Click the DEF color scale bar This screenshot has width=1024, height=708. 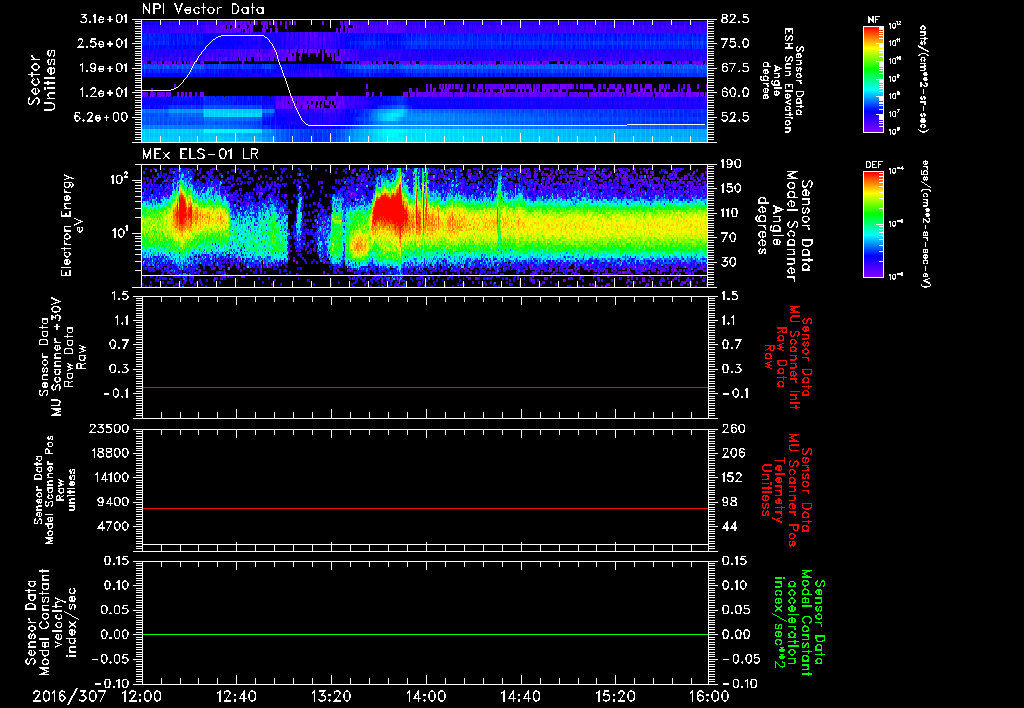[873, 224]
